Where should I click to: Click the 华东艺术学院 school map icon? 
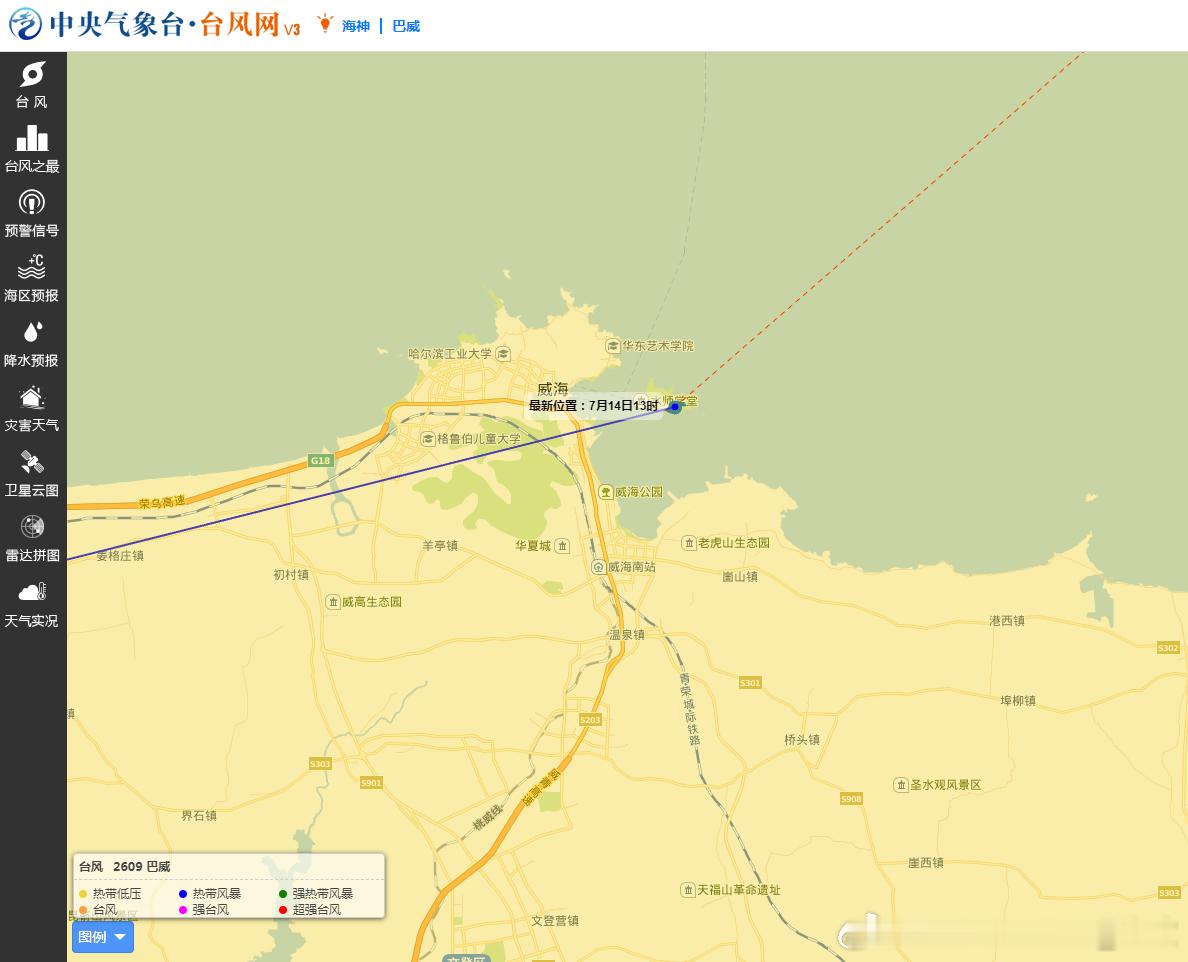click(x=613, y=346)
